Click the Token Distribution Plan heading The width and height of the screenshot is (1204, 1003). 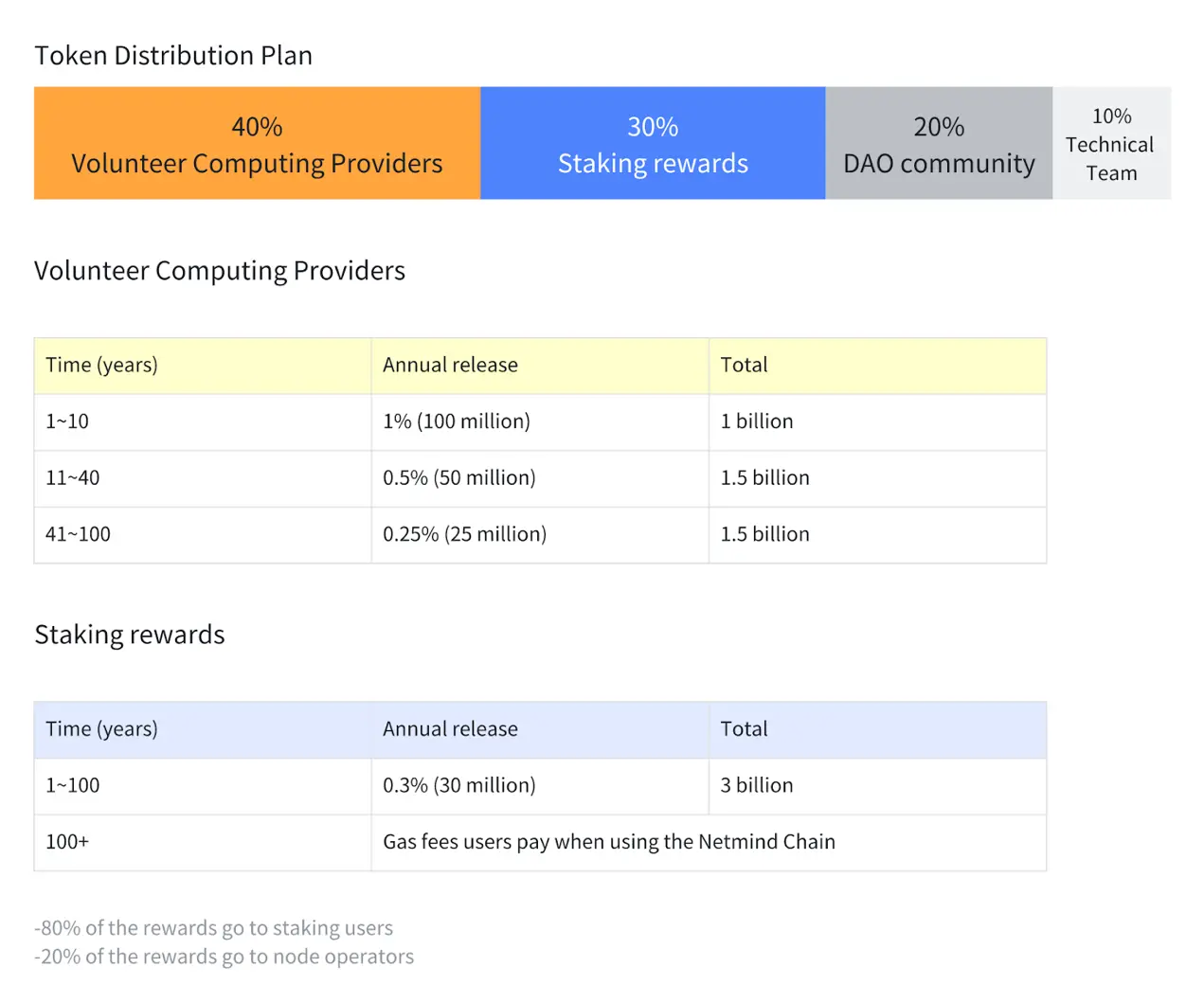pyautogui.click(x=173, y=56)
